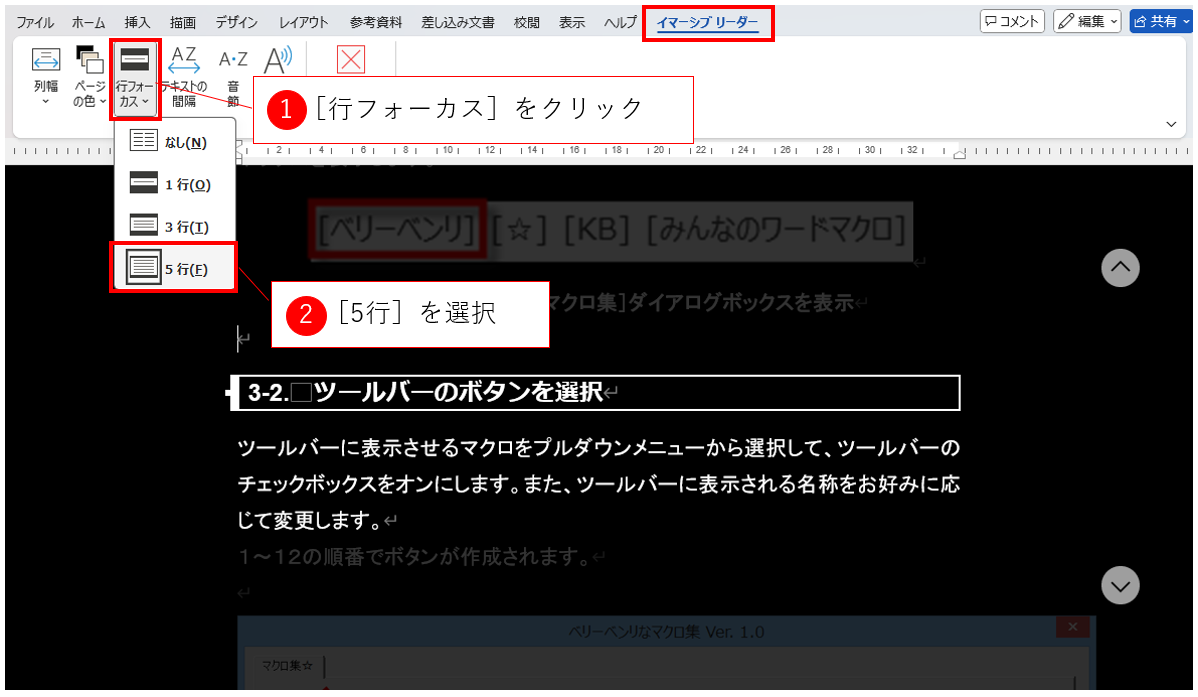Image resolution: width=1198 pixels, height=697 pixels.
Task: Open the 共有 share dropdown
Action: pos(1162,21)
